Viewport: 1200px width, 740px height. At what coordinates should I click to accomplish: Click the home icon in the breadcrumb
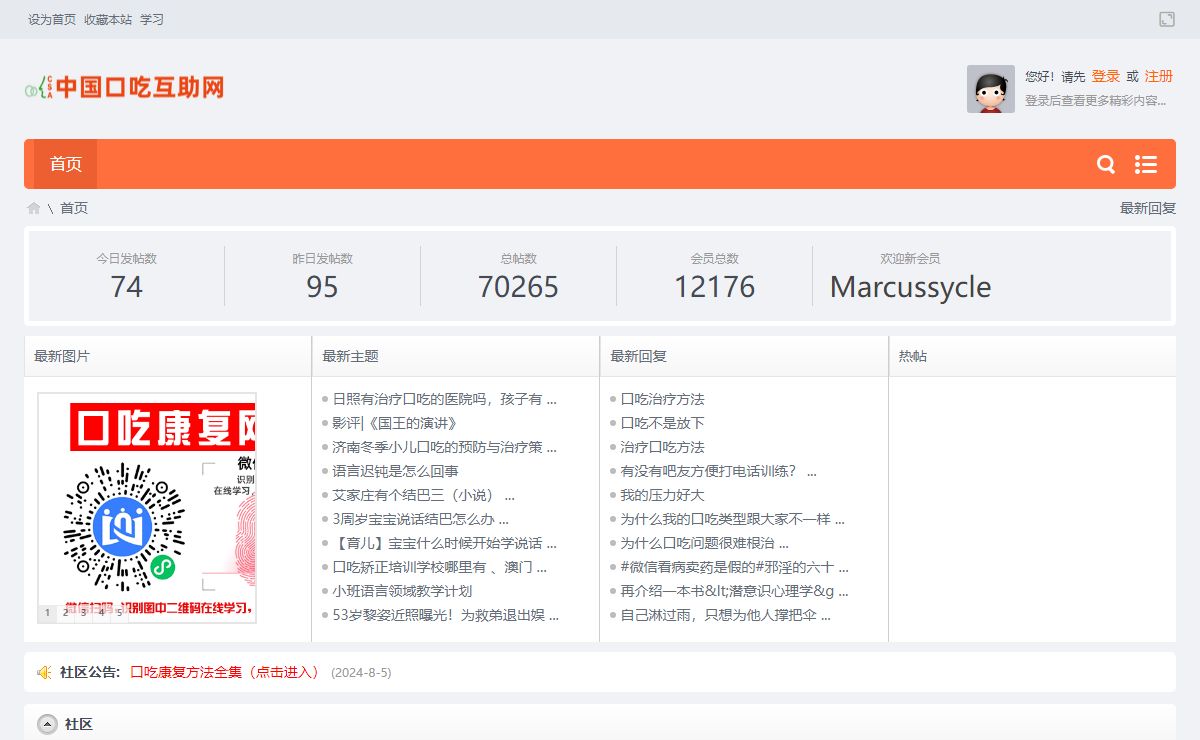[34, 208]
